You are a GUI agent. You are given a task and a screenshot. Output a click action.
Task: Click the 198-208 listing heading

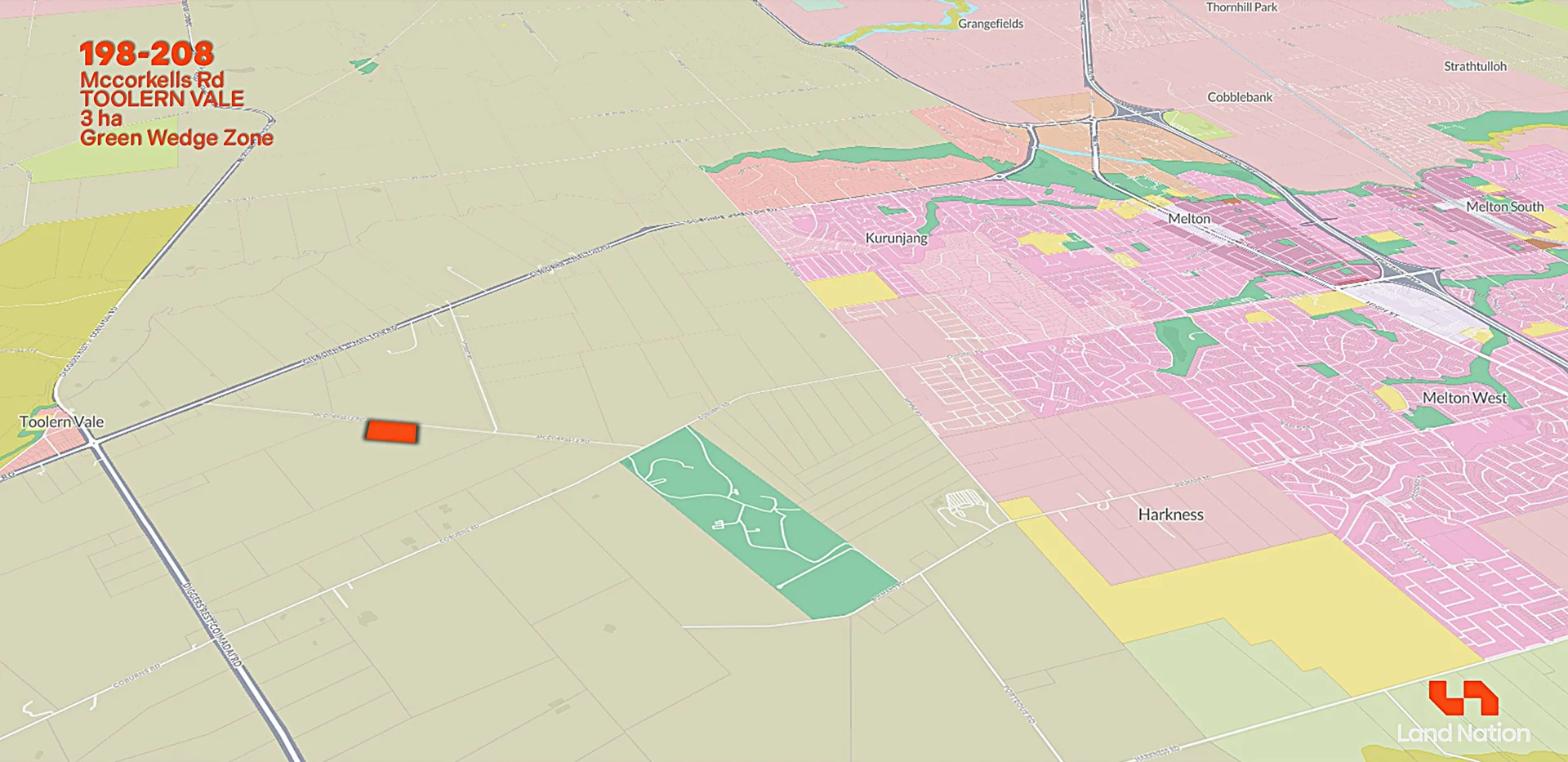[149, 55]
